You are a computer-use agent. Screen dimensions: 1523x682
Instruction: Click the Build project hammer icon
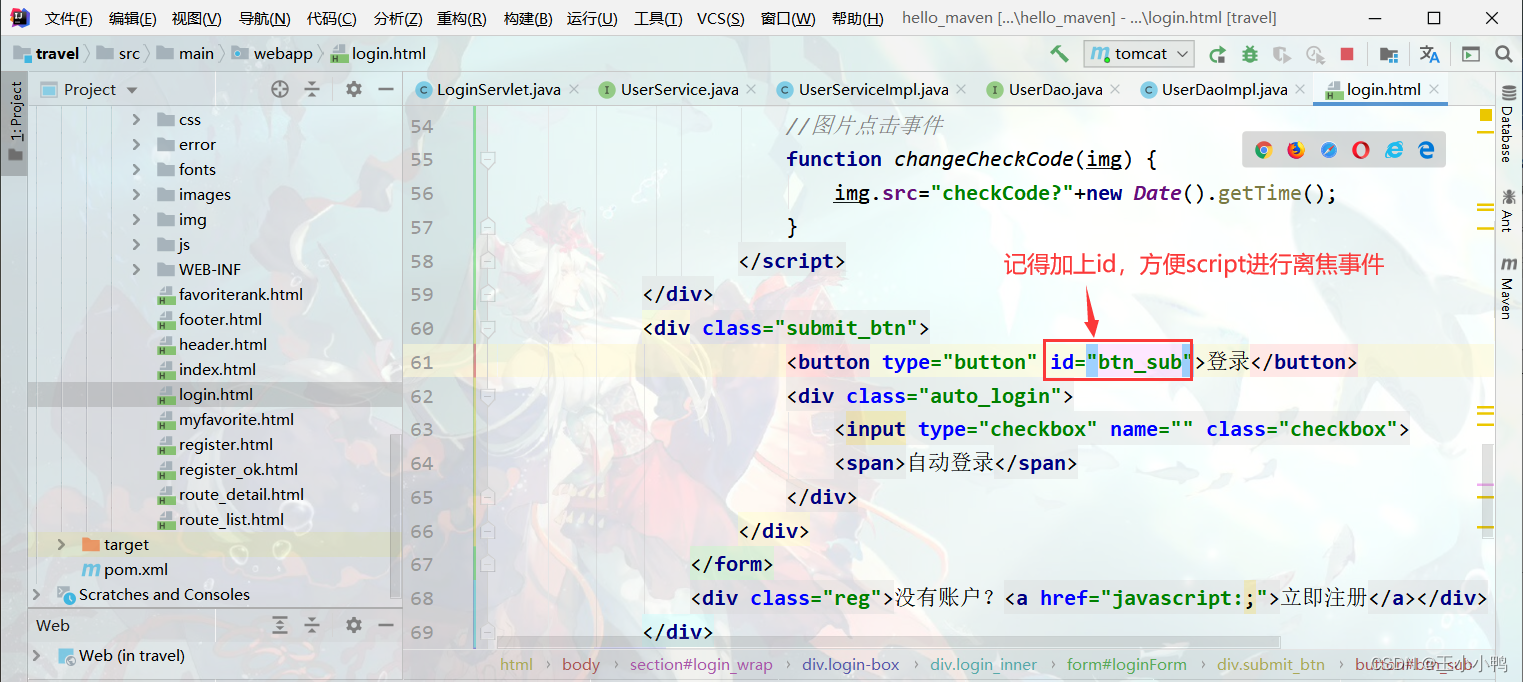click(1058, 54)
